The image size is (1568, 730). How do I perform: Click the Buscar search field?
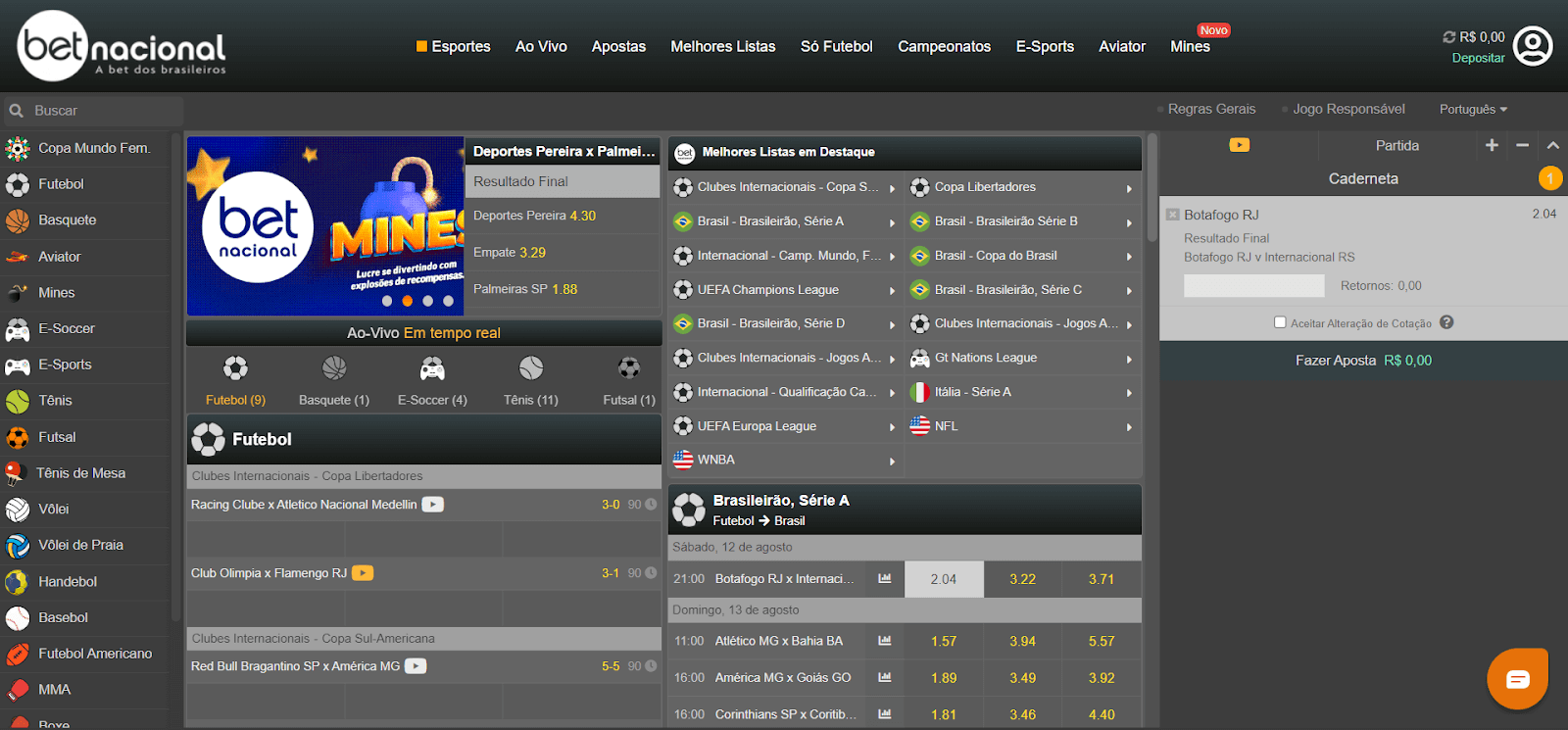click(92, 111)
